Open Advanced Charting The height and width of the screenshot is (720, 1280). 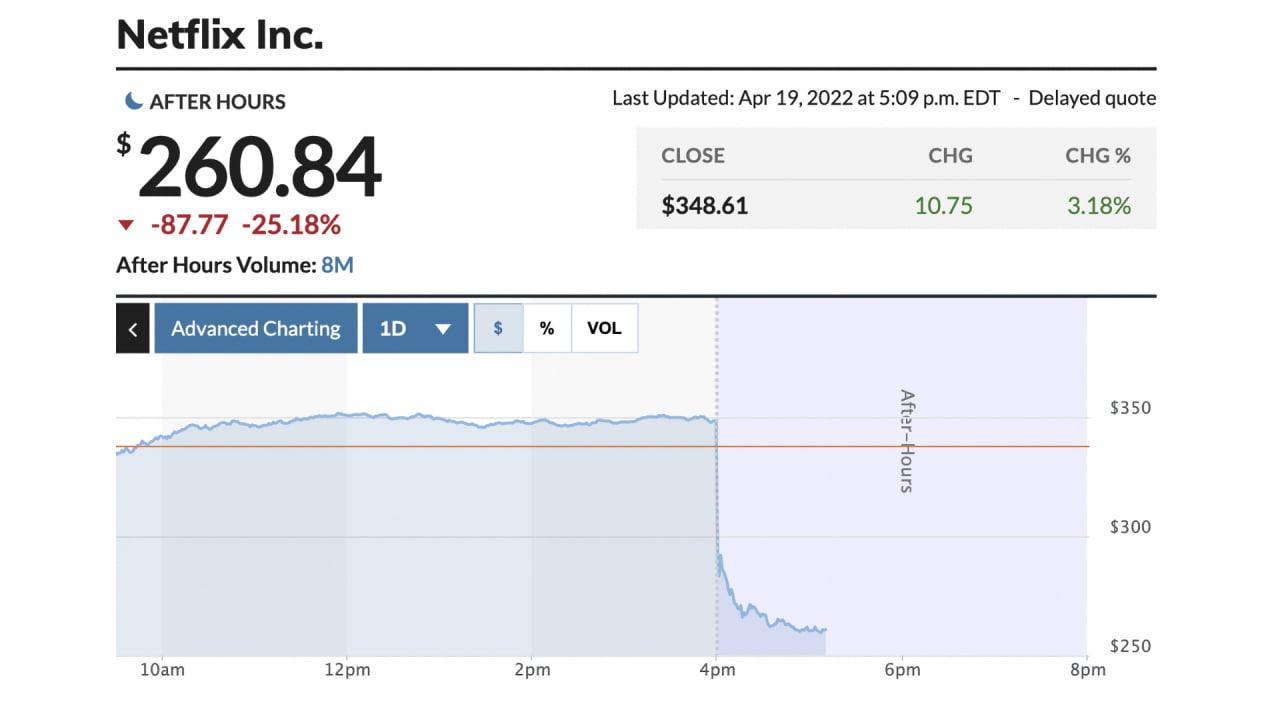point(255,328)
